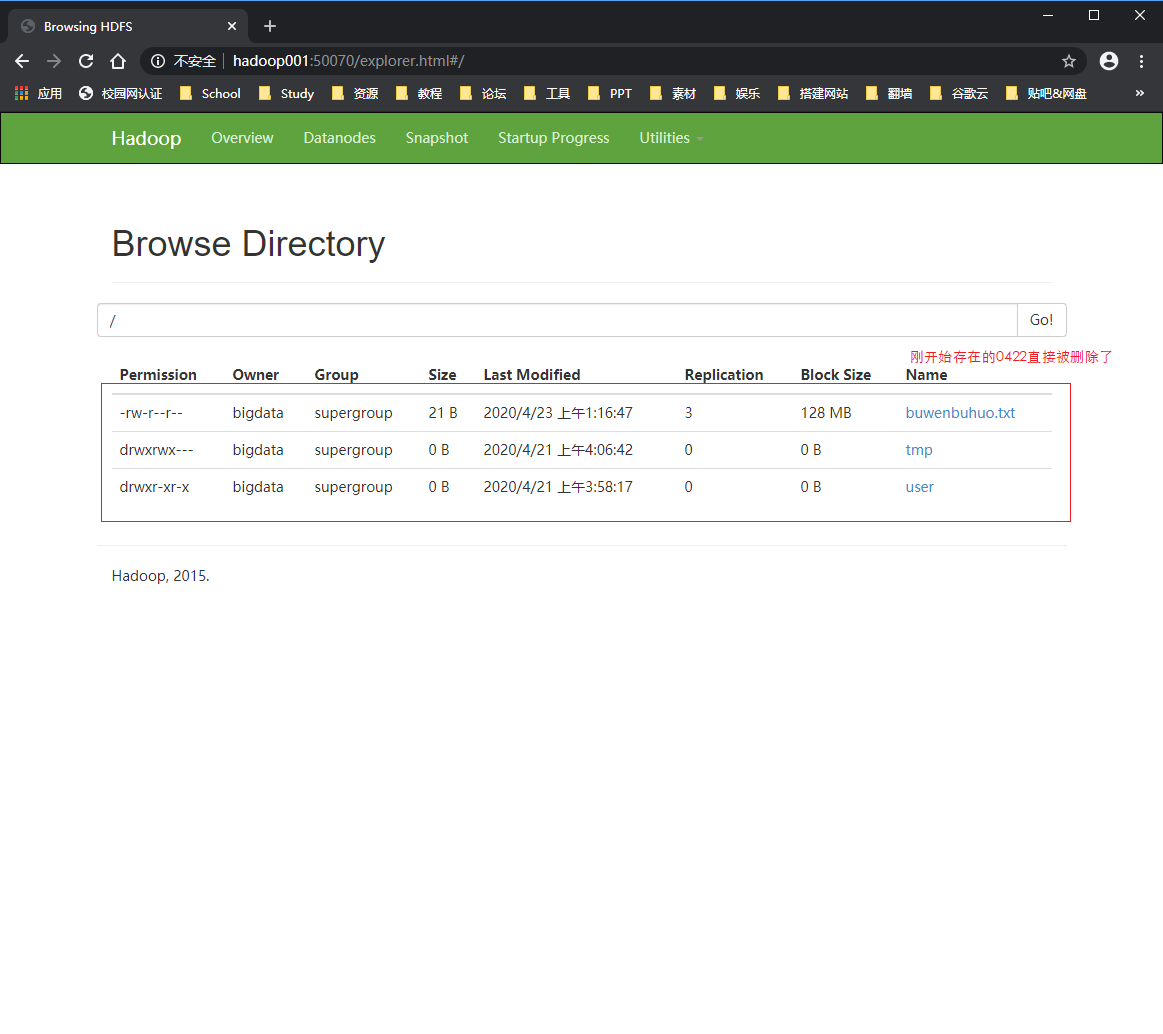1163x1034 pixels.
Task: Go to the home page icon
Action: coord(118,62)
